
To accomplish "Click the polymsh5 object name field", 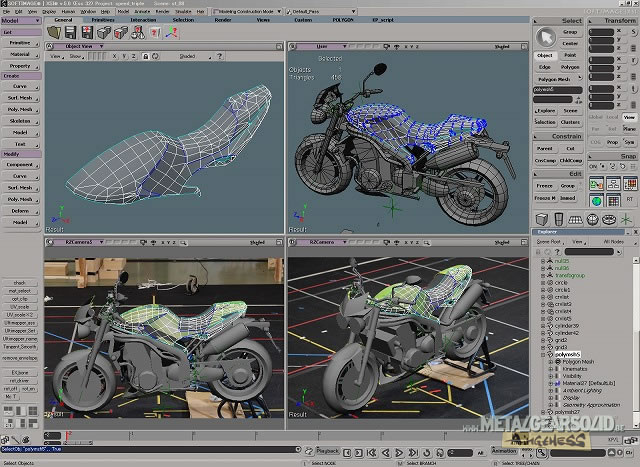I will pos(555,89).
